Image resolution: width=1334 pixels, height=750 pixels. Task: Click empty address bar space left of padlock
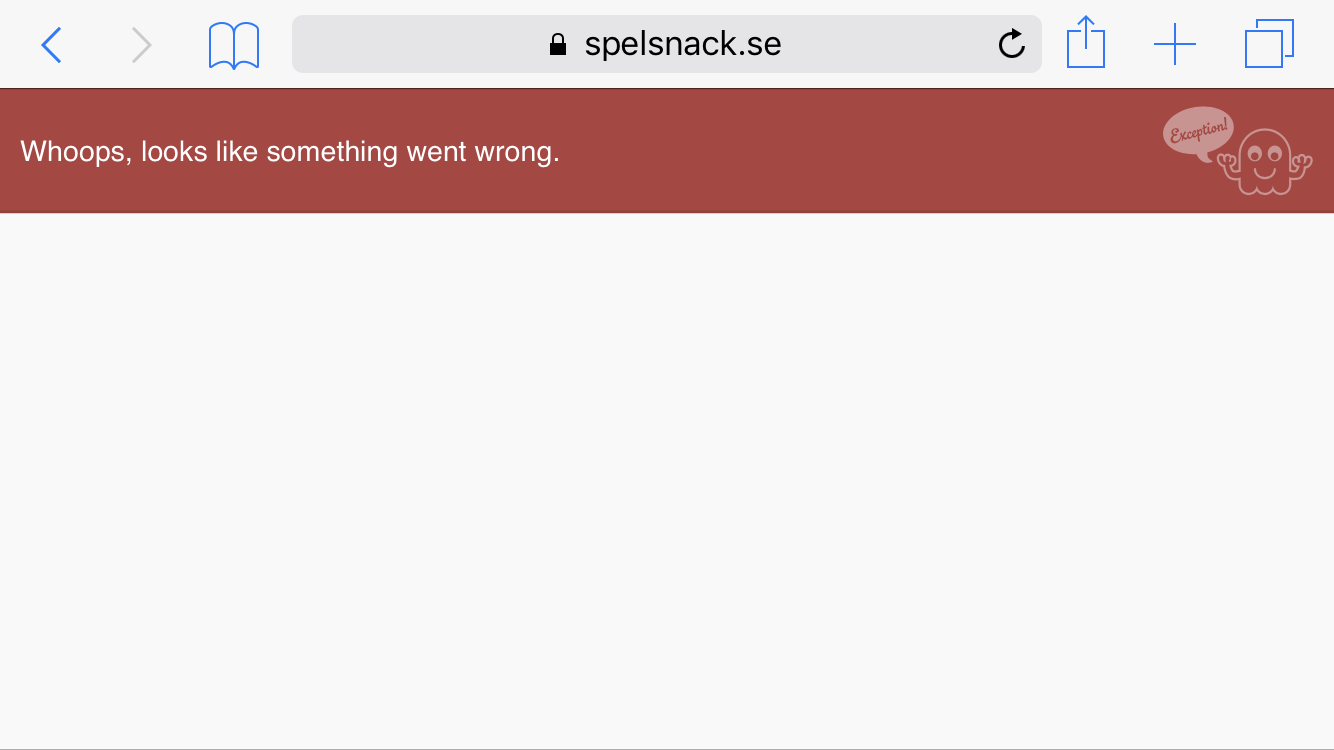coord(420,44)
